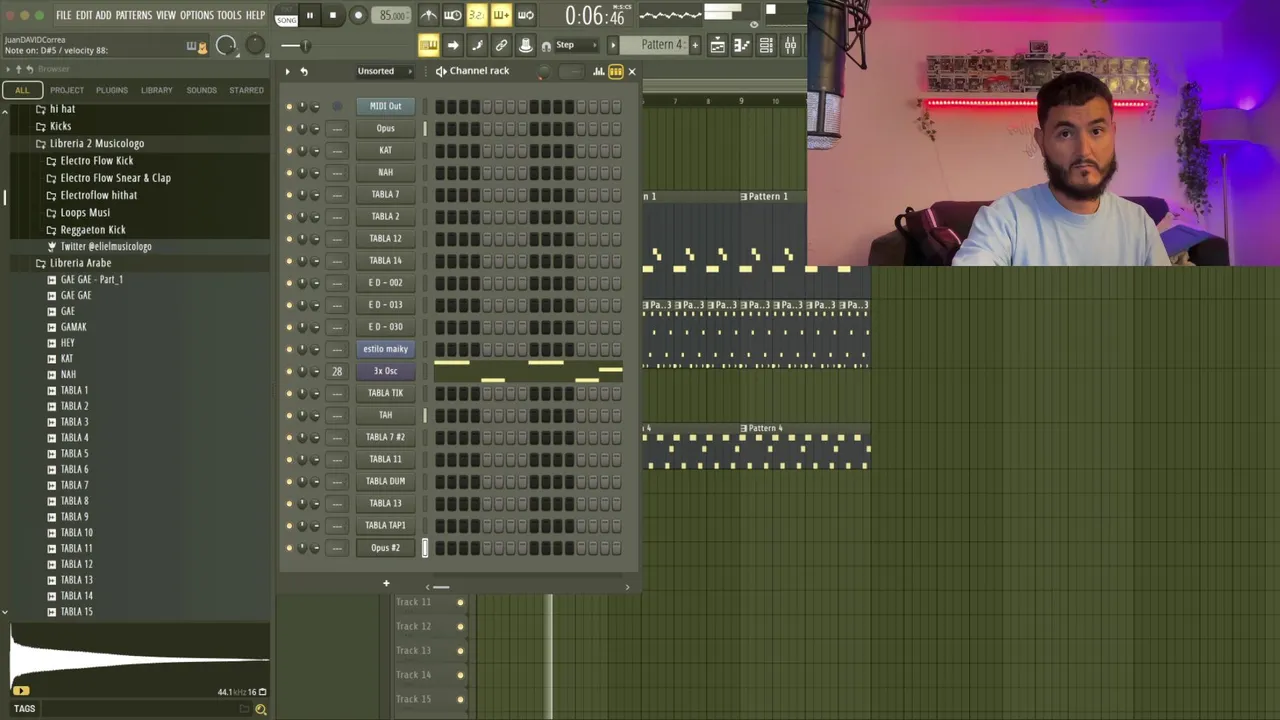The image size is (1280, 720).
Task: Open the OPTIONS menu
Action: tap(197, 15)
